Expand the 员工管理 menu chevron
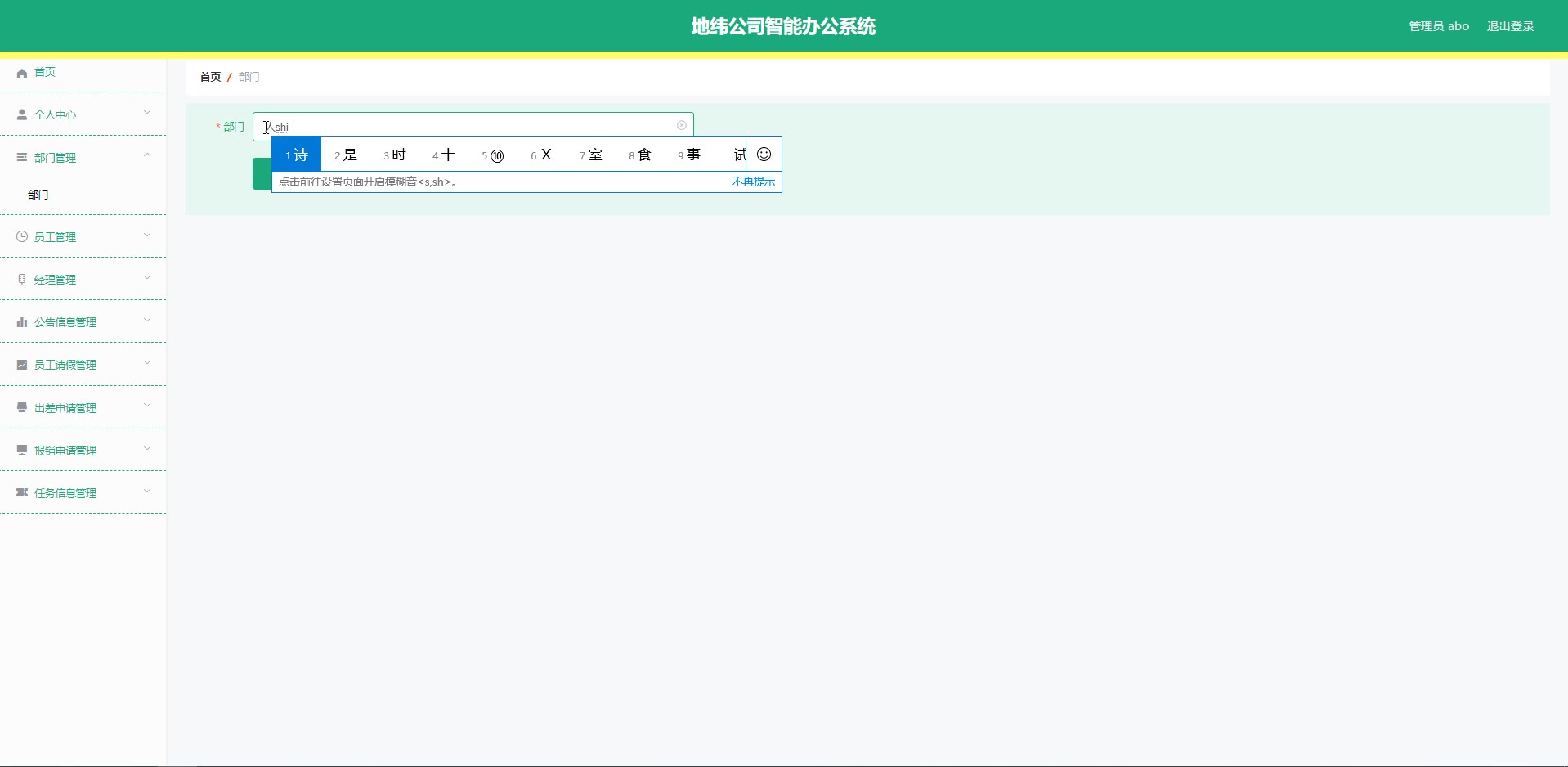1568x767 pixels. 147,235
